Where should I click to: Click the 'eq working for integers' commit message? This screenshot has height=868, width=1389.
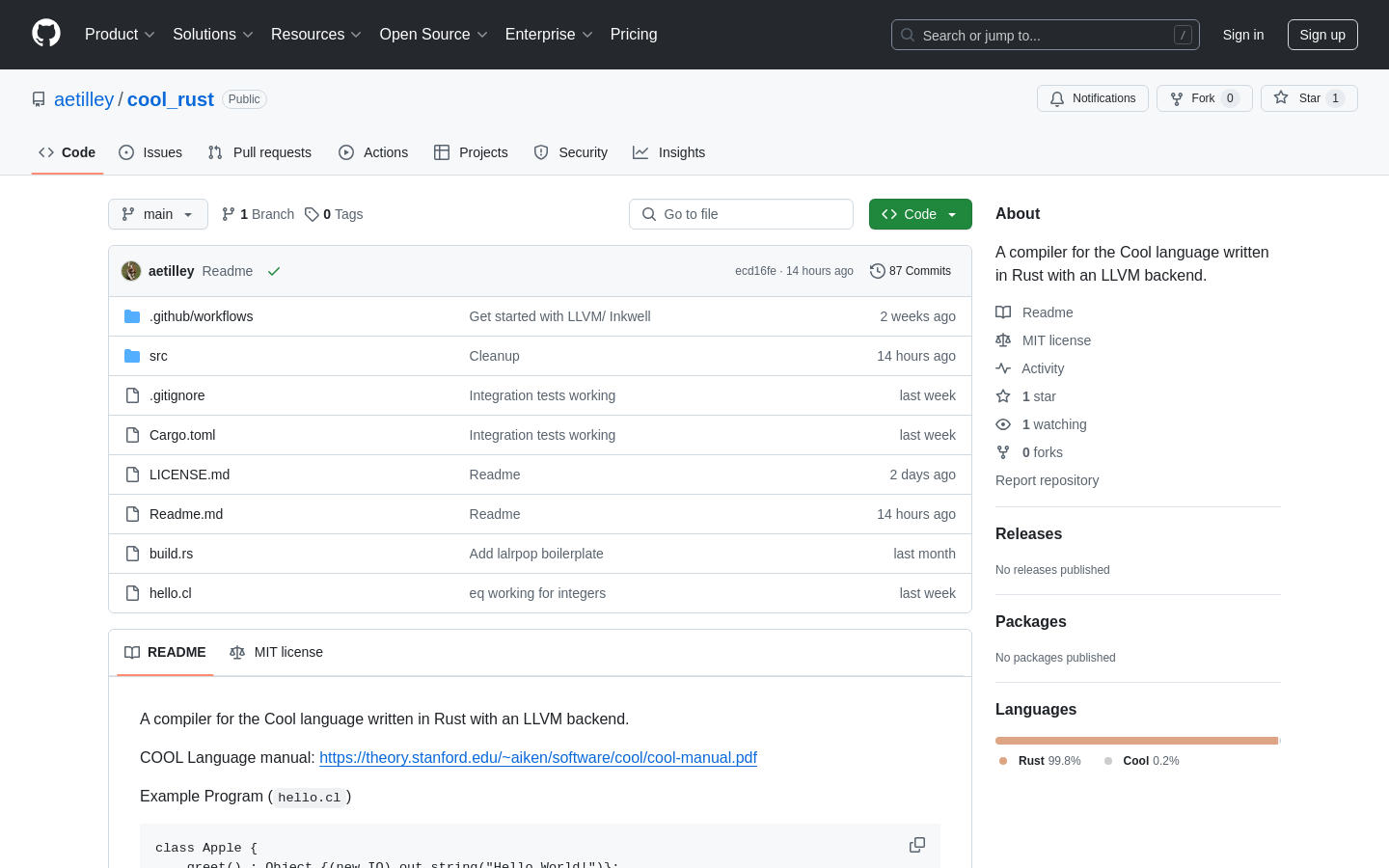click(537, 593)
